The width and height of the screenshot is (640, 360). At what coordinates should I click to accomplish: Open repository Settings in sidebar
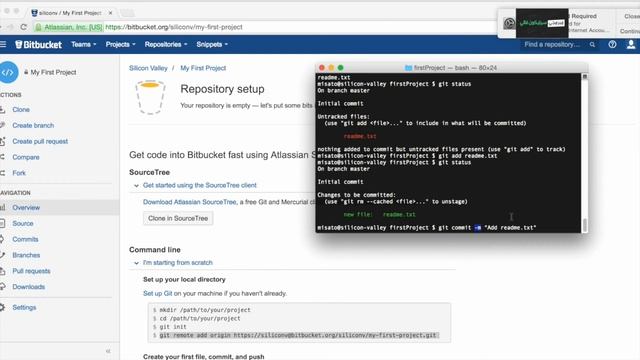(x=24, y=307)
